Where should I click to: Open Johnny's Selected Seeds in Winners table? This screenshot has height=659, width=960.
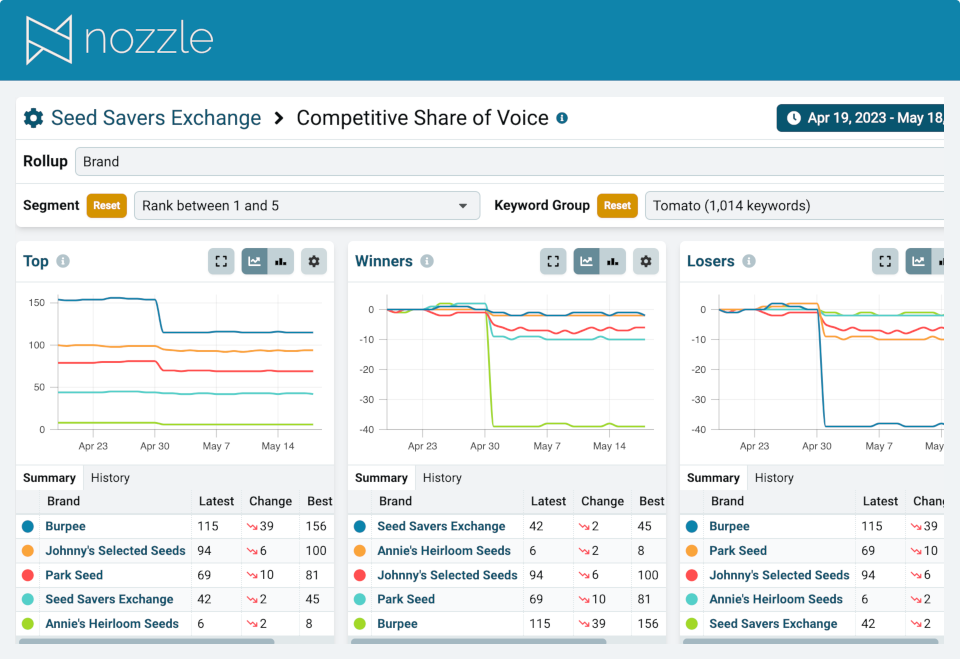point(447,575)
